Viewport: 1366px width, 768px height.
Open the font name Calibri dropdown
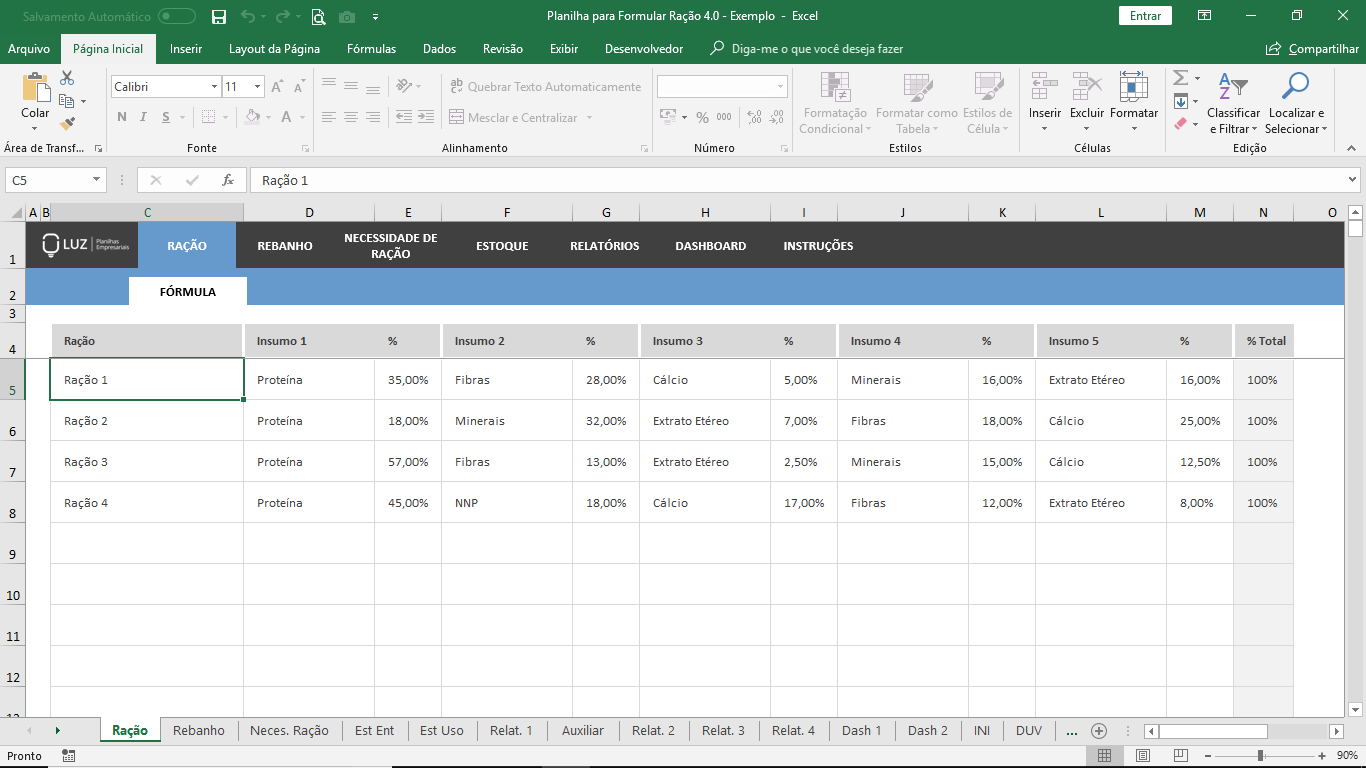tap(214, 87)
